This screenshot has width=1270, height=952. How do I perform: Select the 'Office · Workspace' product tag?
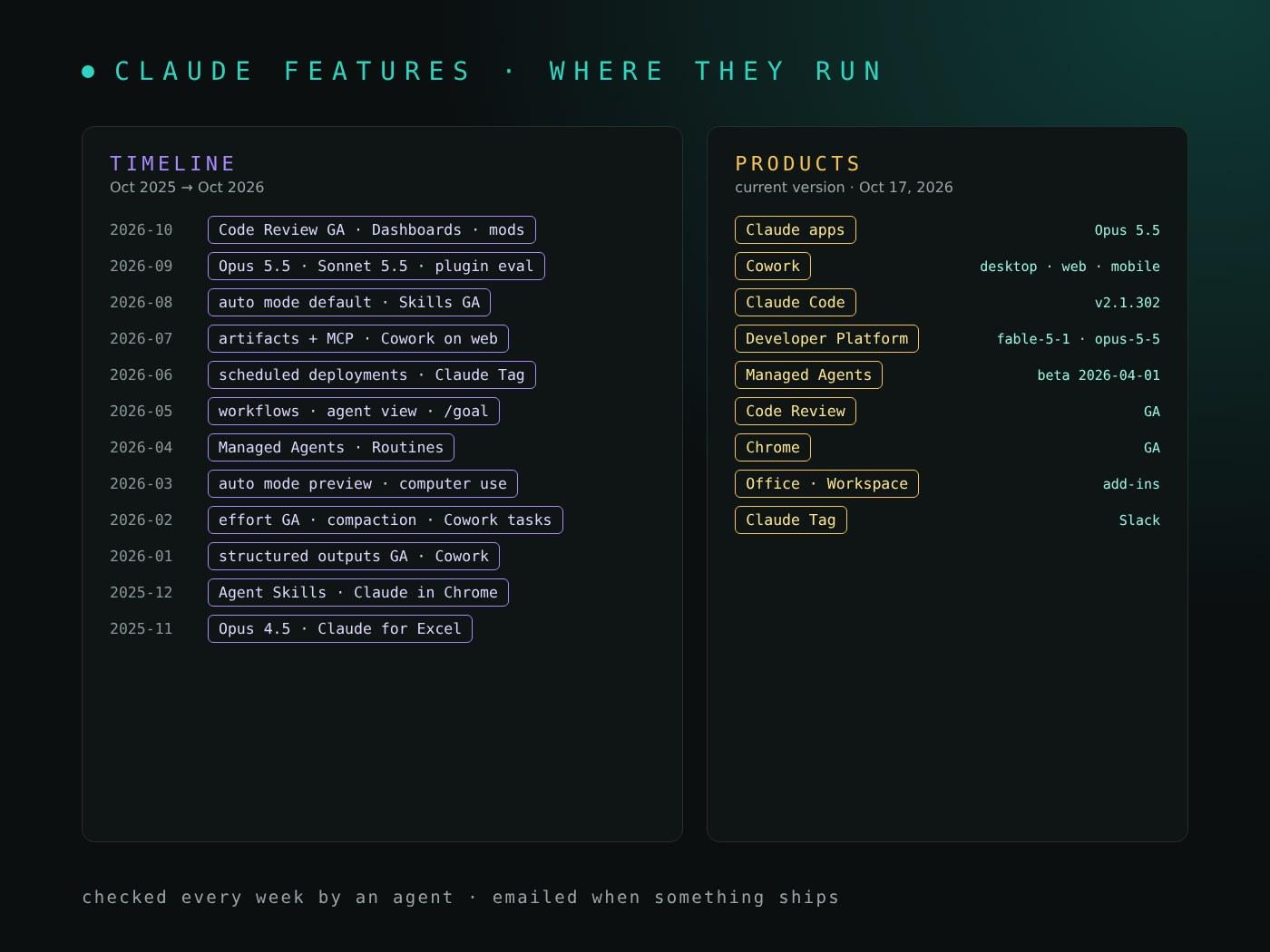click(827, 484)
